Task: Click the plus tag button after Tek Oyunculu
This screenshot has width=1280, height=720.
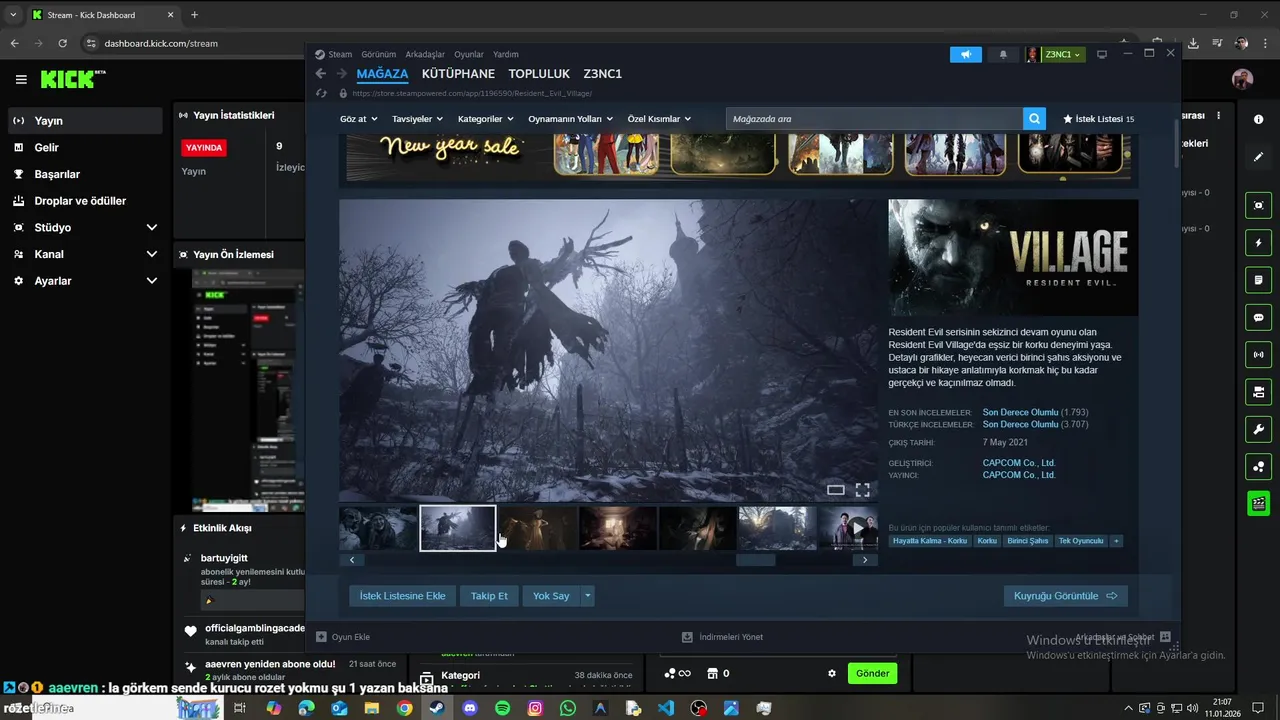Action: click(x=1116, y=541)
